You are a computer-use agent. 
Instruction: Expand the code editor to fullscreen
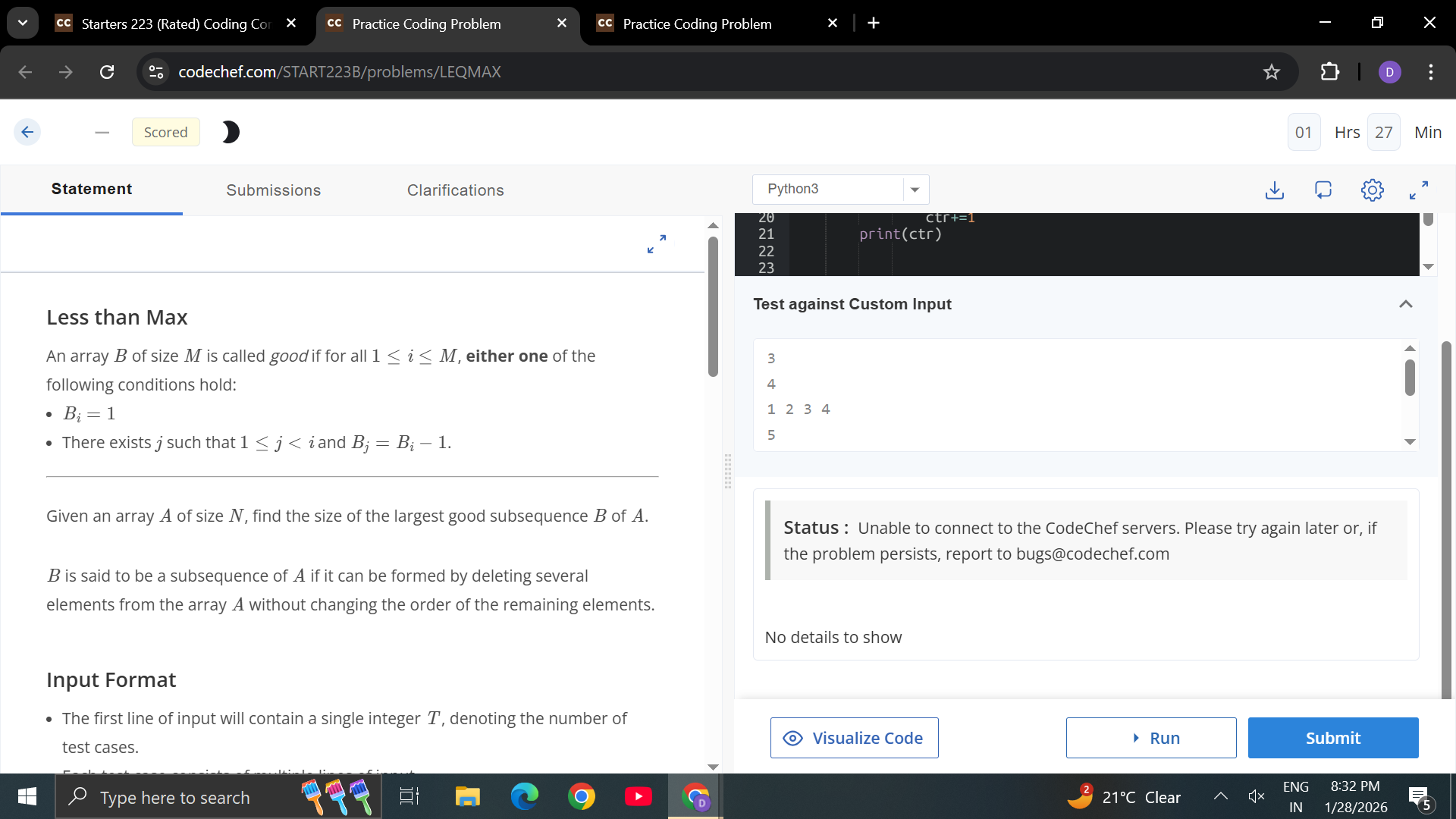point(1419,190)
